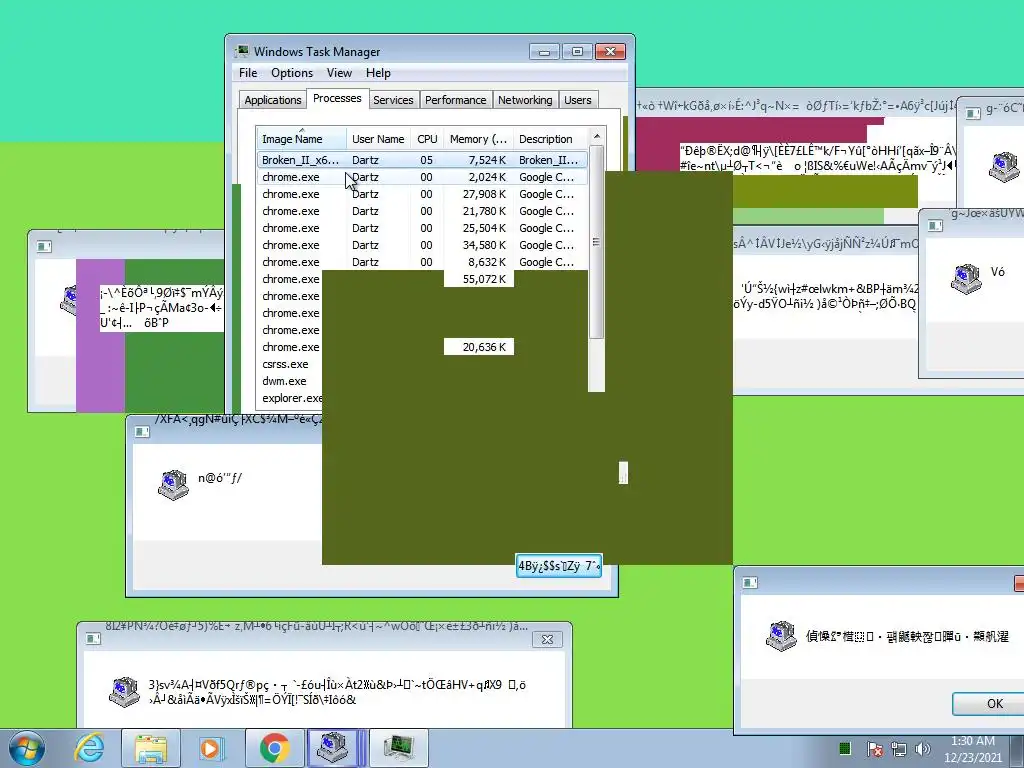
Task: Click the computer icon in the Chinese-text dialog
Action: pos(781,635)
